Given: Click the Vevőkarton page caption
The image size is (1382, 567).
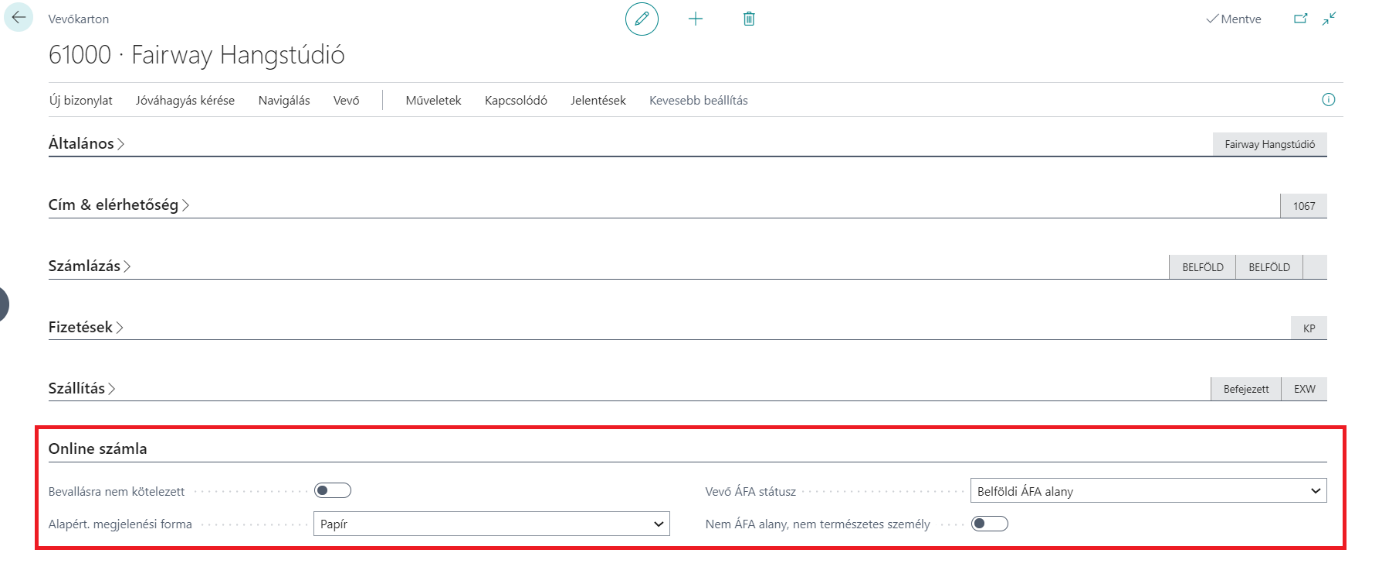Looking at the screenshot, I should tap(79, 19).
